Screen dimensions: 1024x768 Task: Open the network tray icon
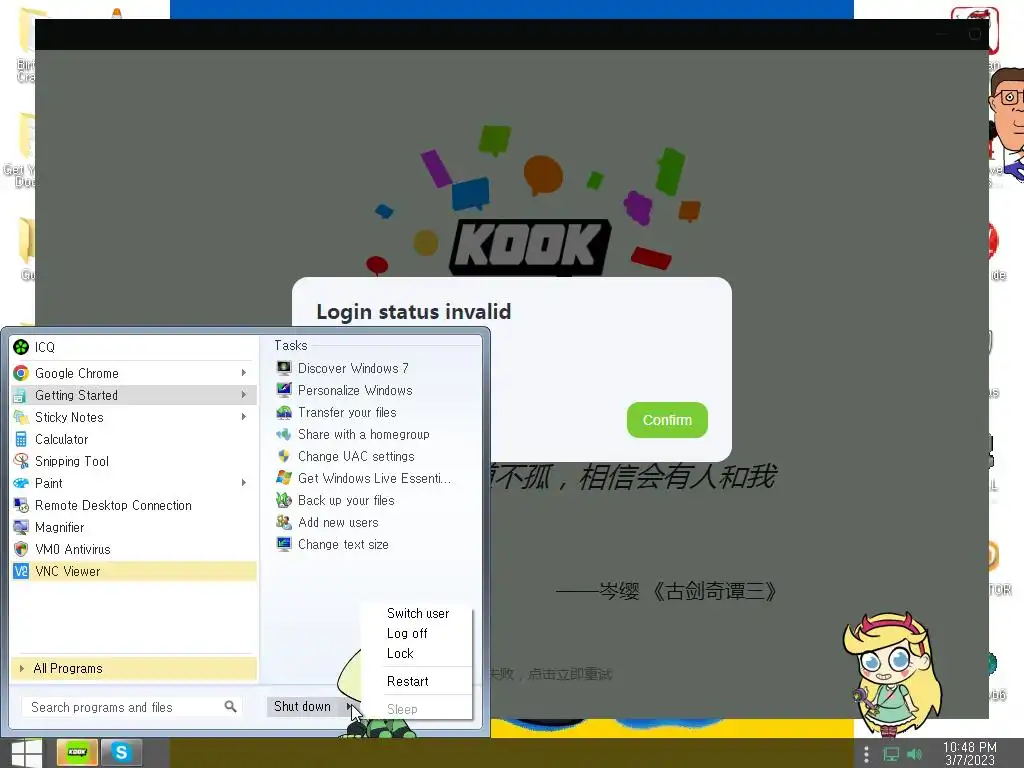coord(891,755)
